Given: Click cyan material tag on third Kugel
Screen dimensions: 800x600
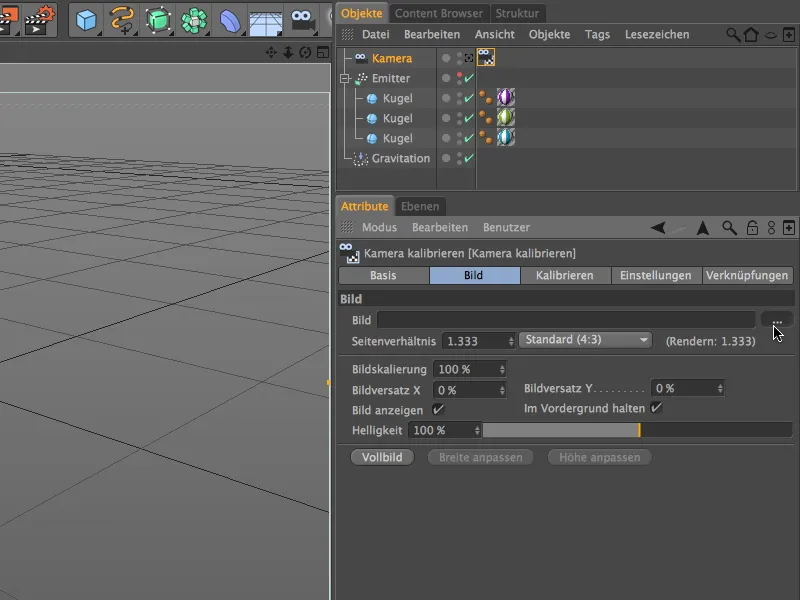Looking at the screenshot, I should [x=506, y=137].
